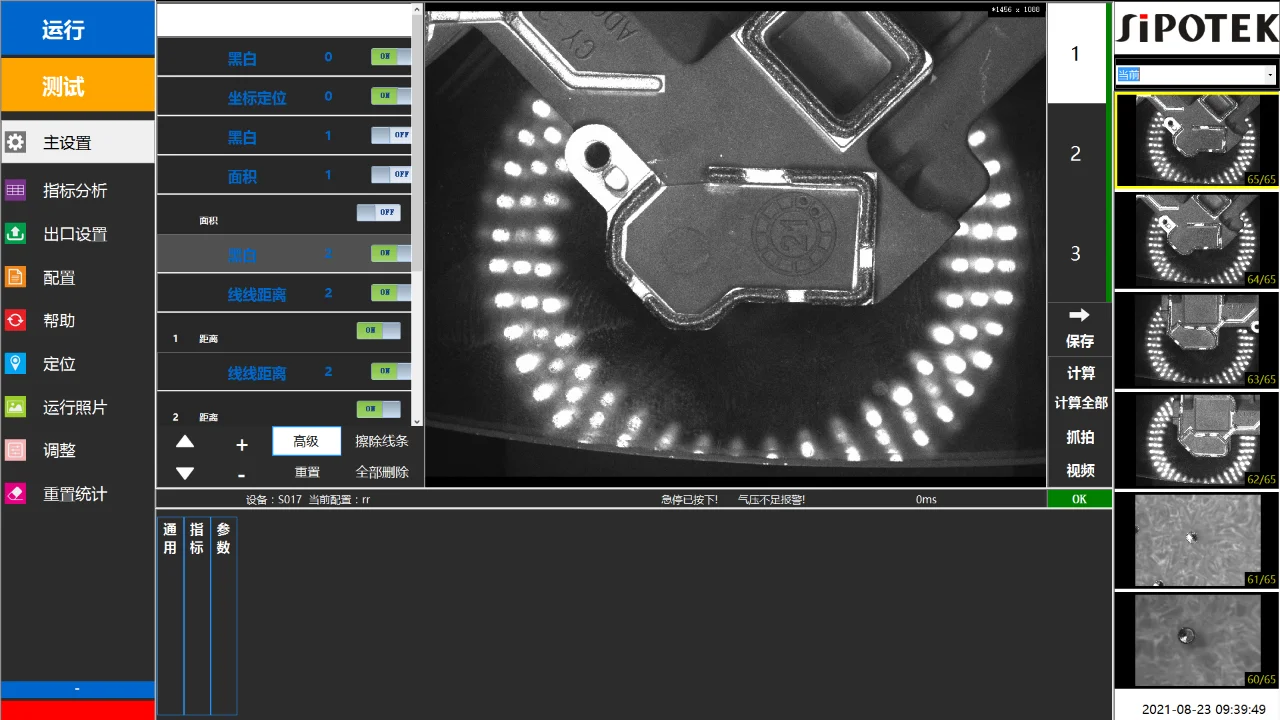
Task: Select camera tab 2
Action: click(1076, 154)
